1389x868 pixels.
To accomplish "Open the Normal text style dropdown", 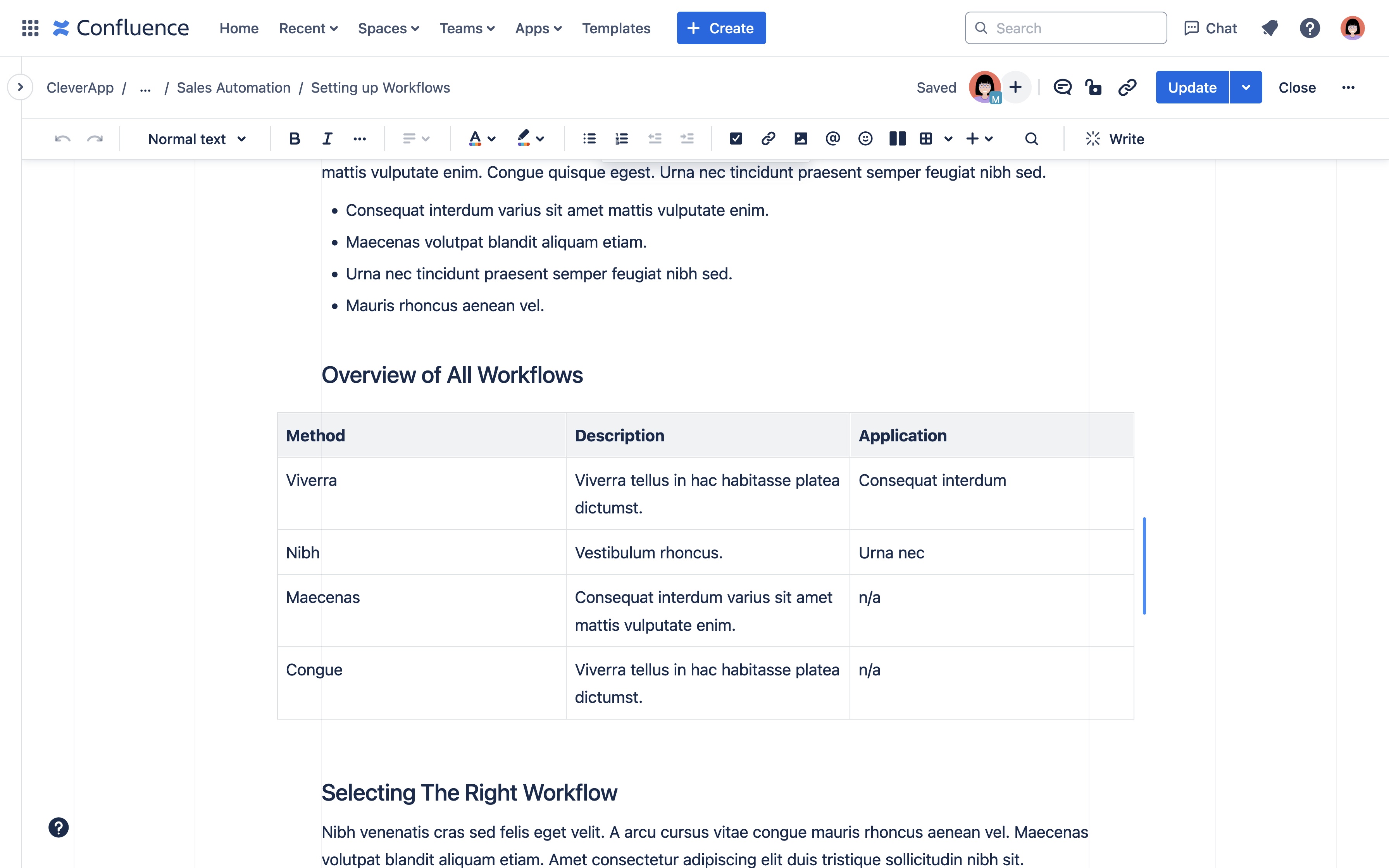I will click(197, 139).
